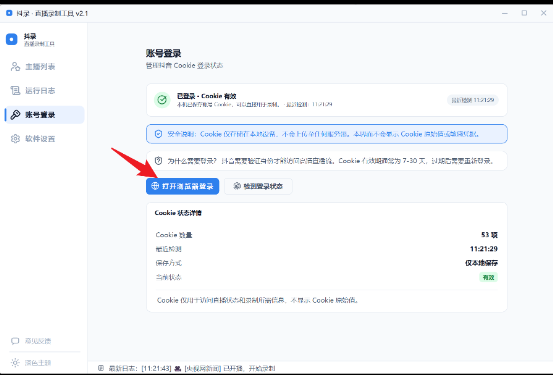Click the green checkmark login status icon
553x375 pixels.
point(162,100)
